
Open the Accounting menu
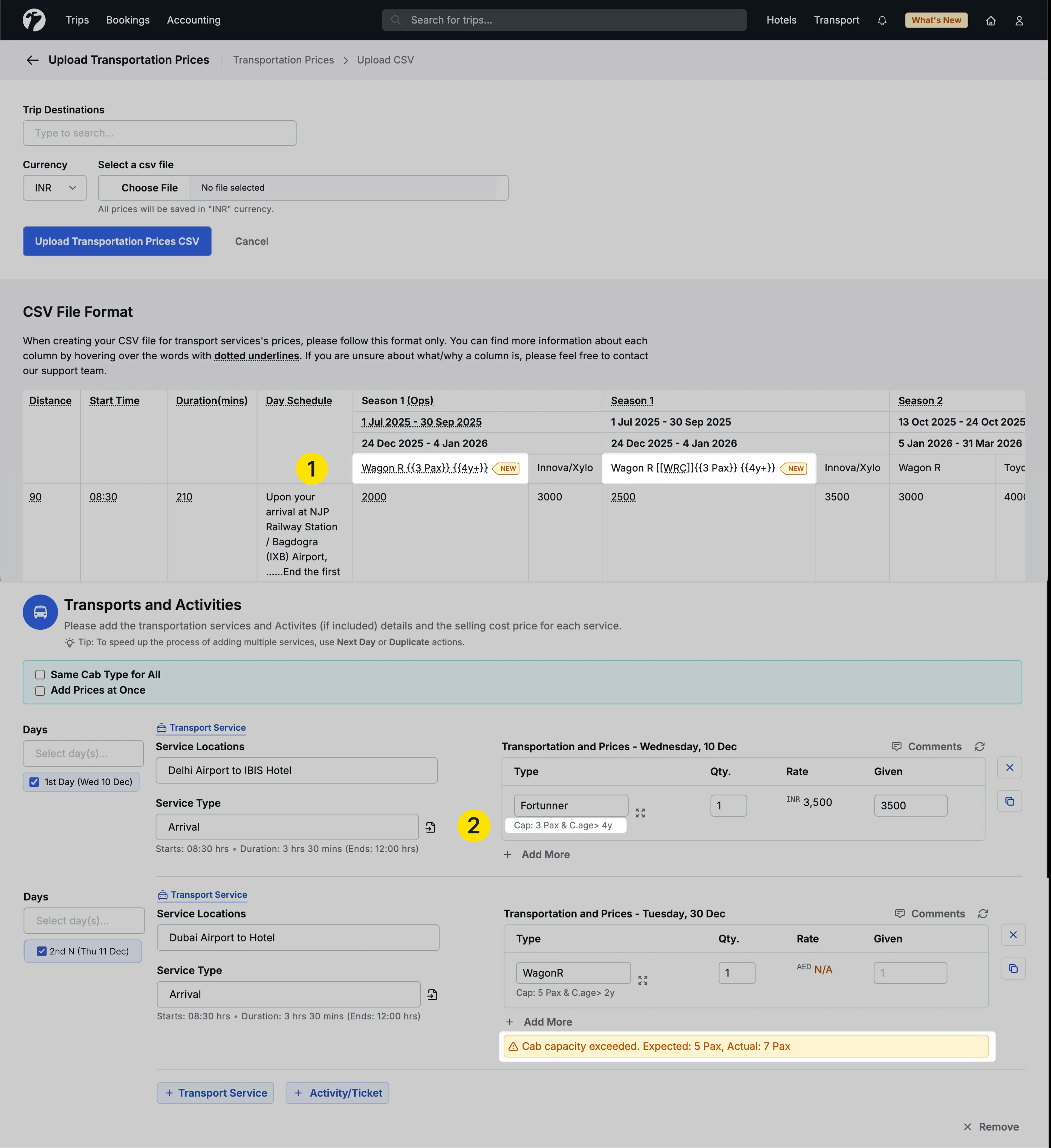pos(194,21)
